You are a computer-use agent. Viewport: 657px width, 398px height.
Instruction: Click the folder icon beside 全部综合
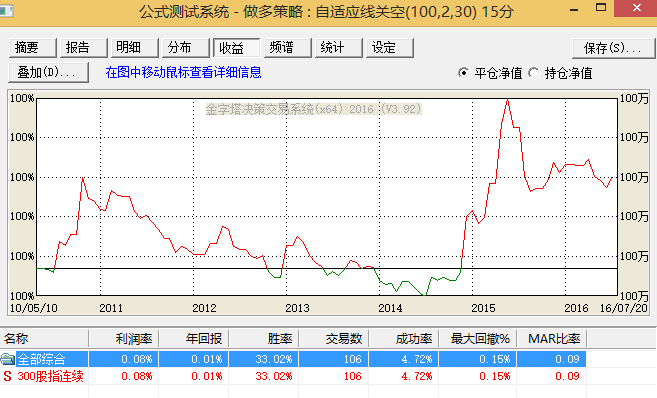point(8,359)
